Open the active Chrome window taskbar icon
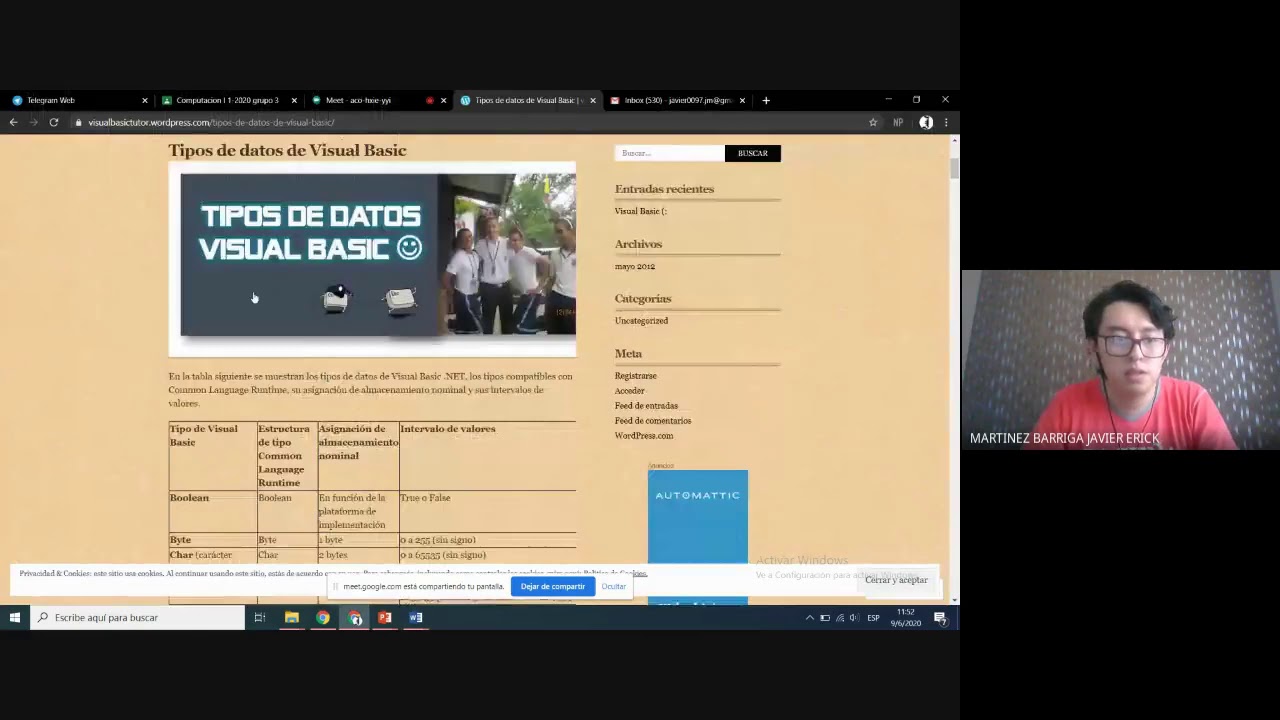1280x720 pixels. (x=355, y=617)
